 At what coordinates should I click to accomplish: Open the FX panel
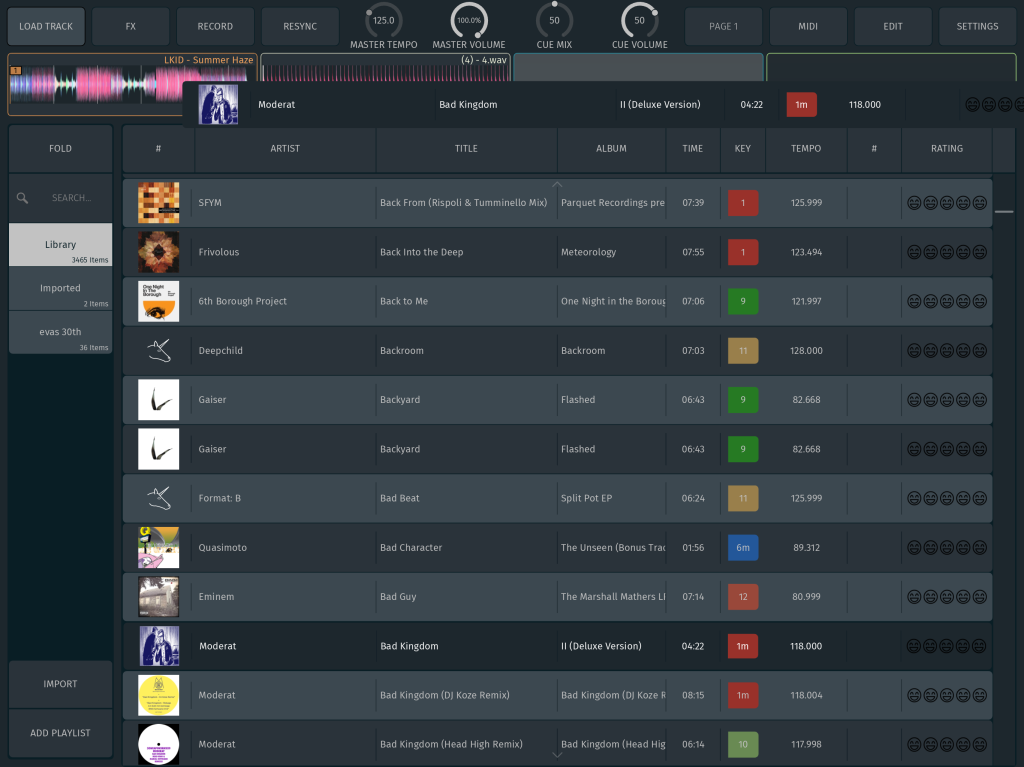131,27
